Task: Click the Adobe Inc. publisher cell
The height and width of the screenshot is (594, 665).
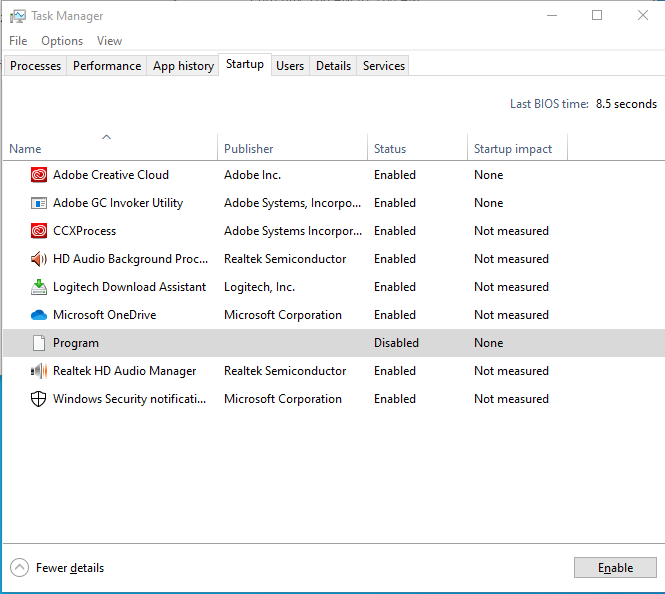Action: point(252,175)
